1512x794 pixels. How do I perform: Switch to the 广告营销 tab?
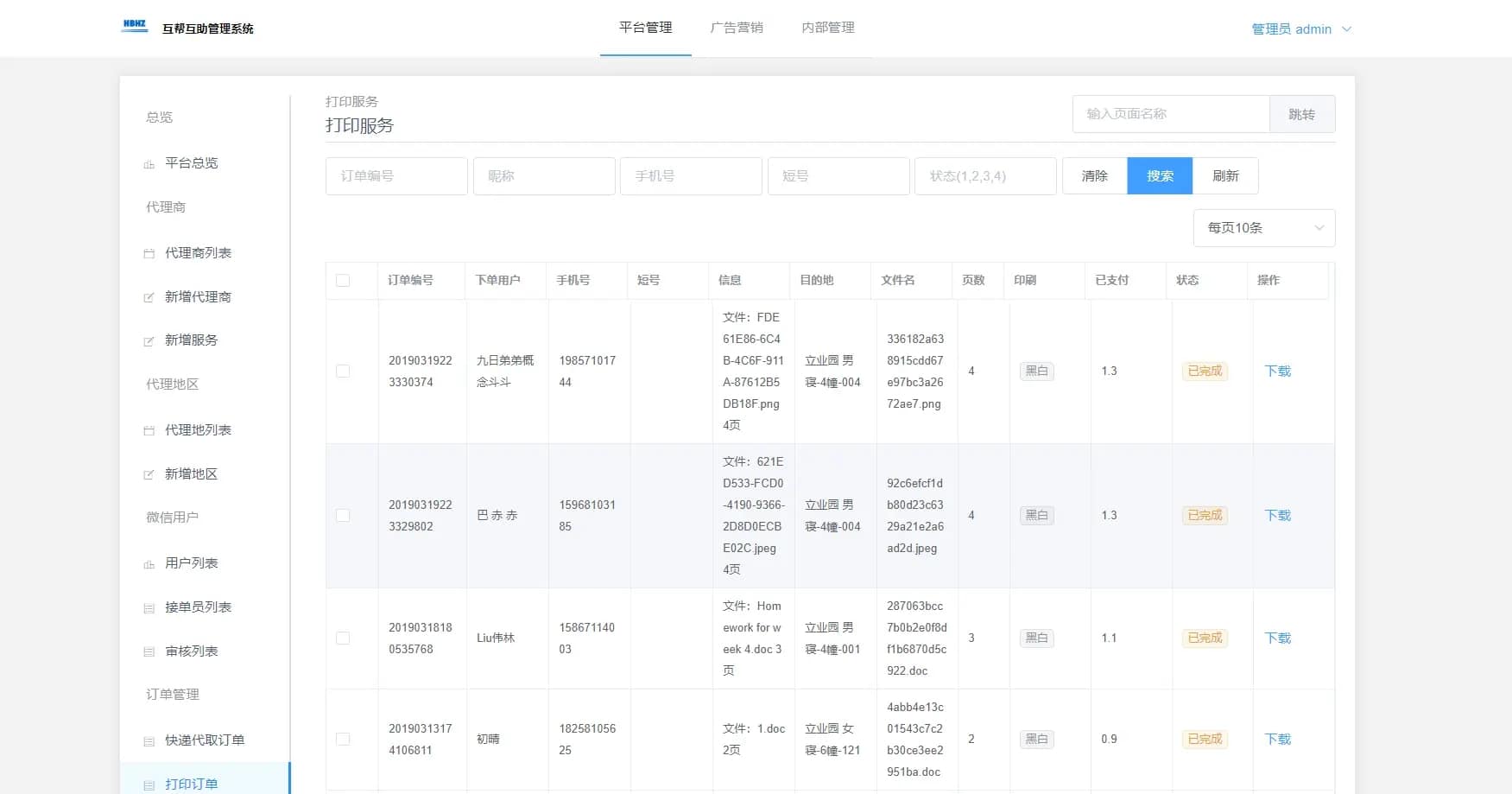737,28
